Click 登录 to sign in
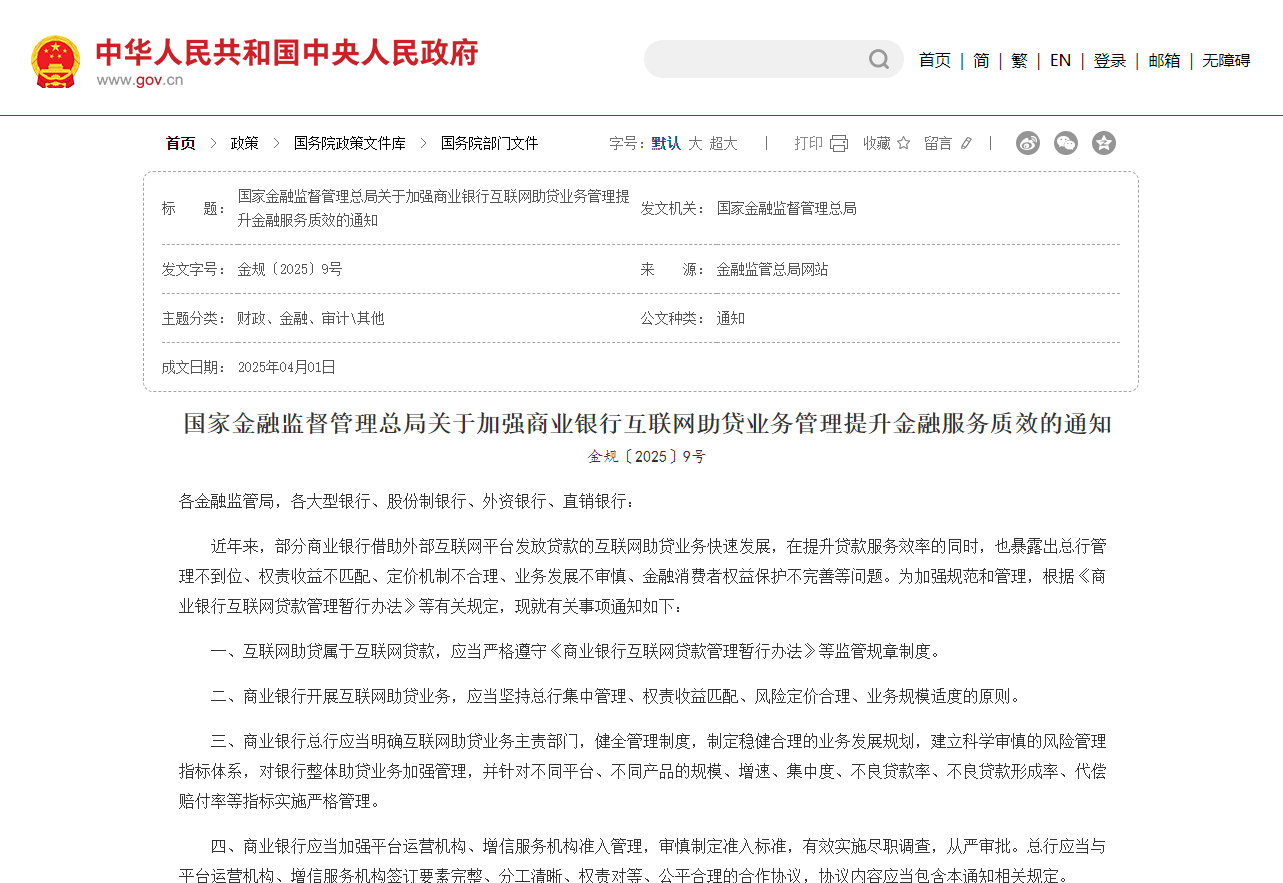The height and width of the screenshot is (883, 1283). coord(1110,61)
